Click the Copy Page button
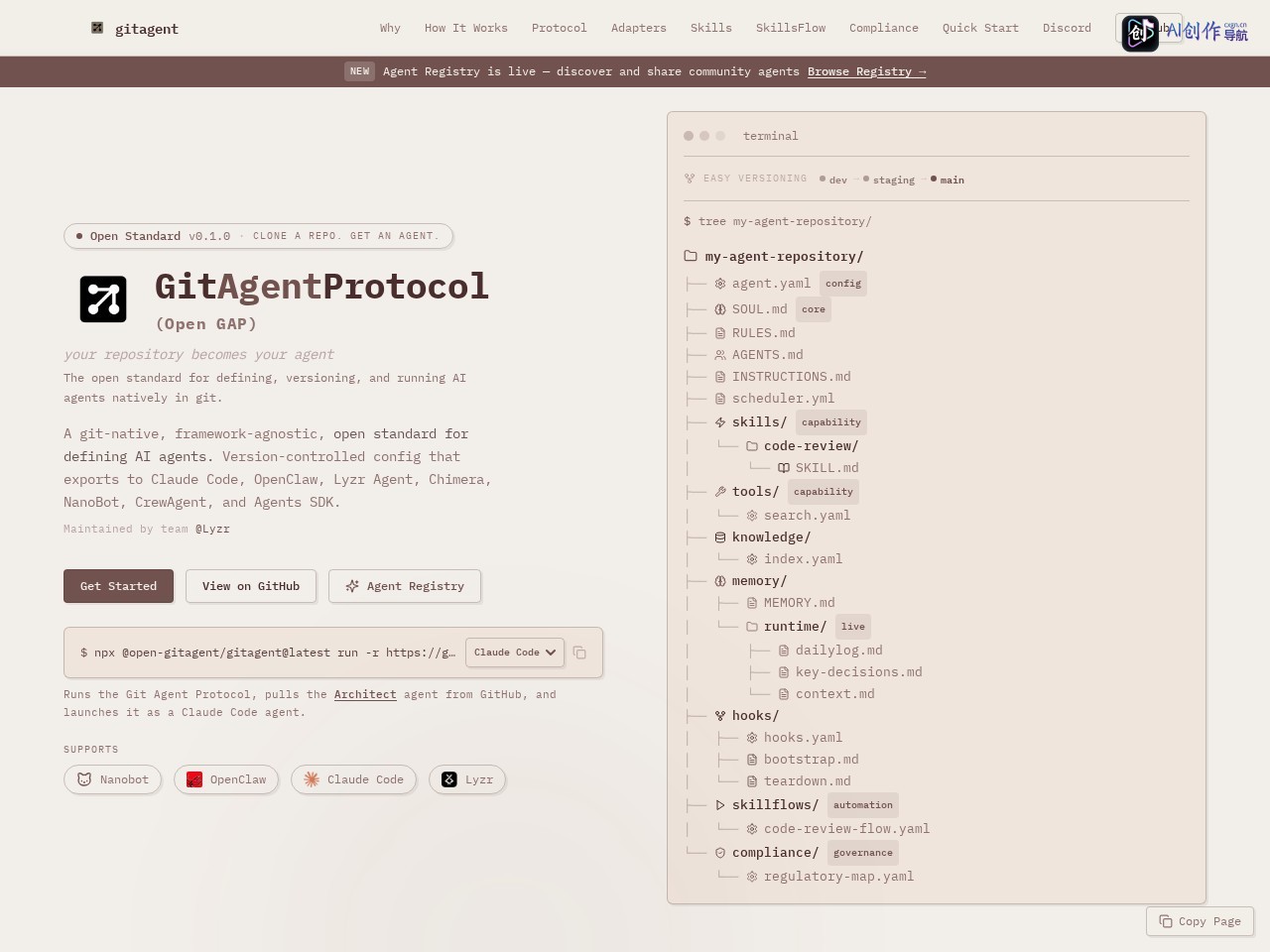Screen dimensions: 1270x952 [1200, 921]
